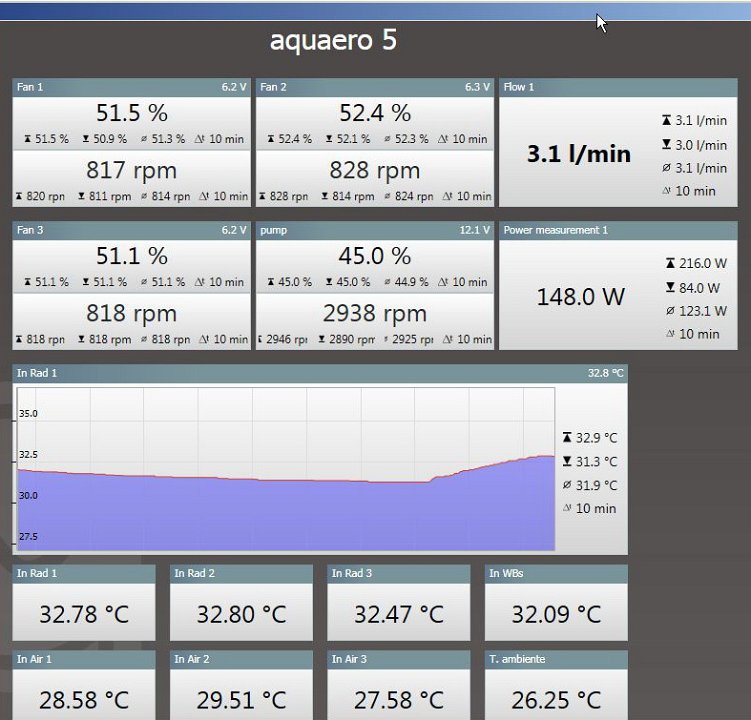Click the minimum icon beside 84.0 W
751x720 pixels.
tap(671, 287)
